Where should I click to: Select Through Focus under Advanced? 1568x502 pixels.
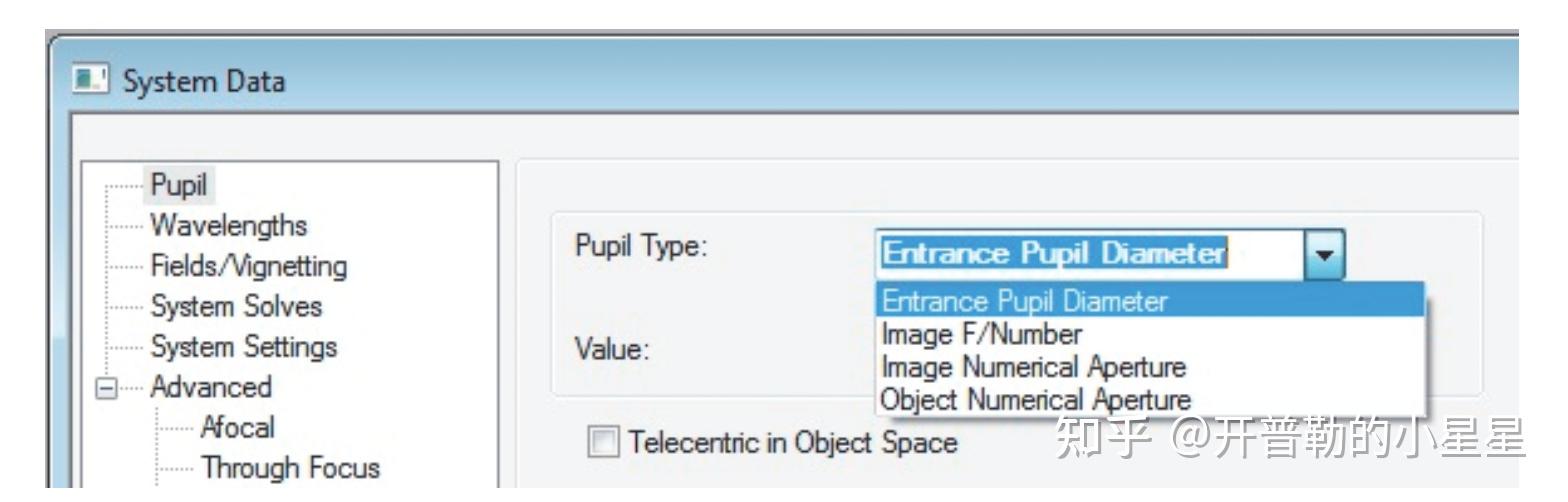tap(290, 467)
